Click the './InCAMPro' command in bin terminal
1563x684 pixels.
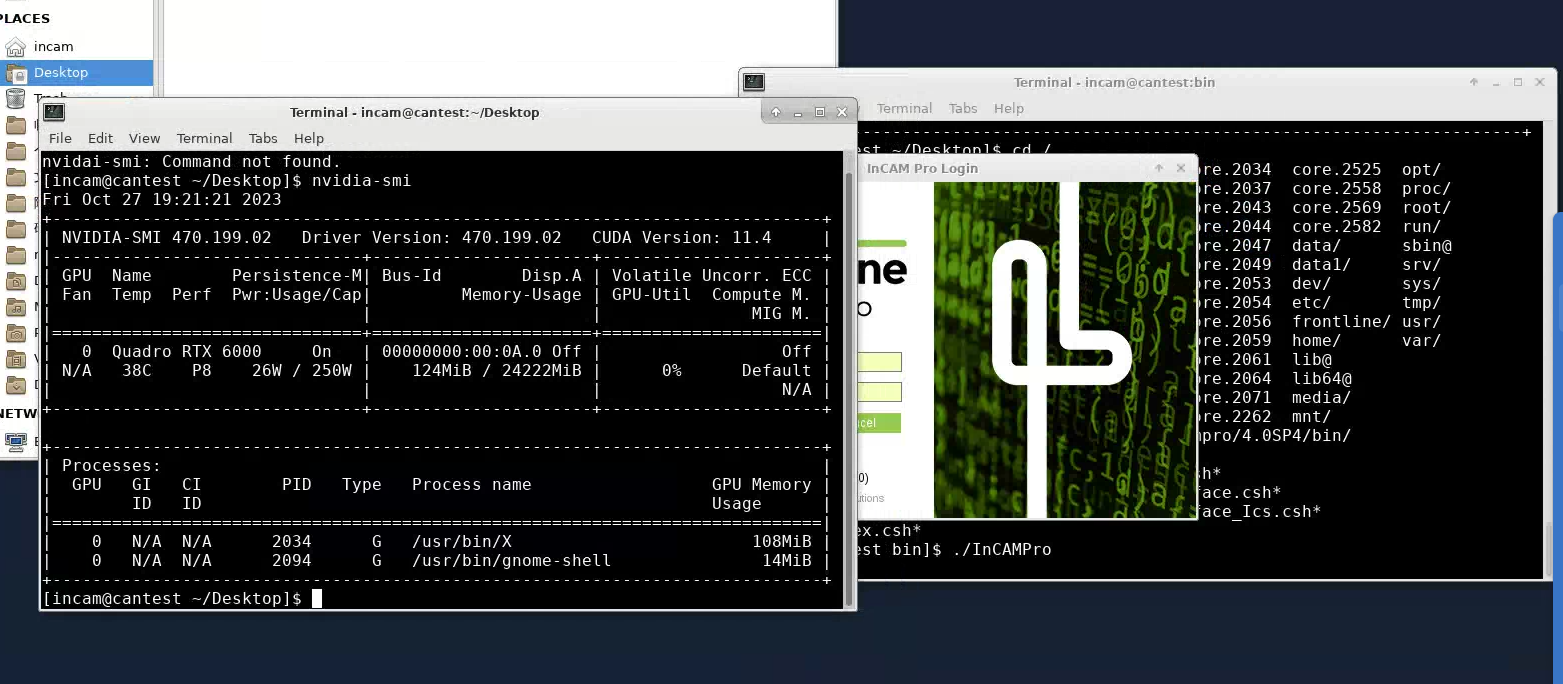click(x=1001, y=549)
